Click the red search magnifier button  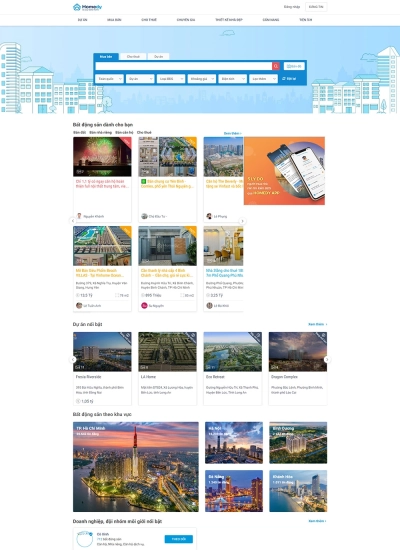pos(276,66)
